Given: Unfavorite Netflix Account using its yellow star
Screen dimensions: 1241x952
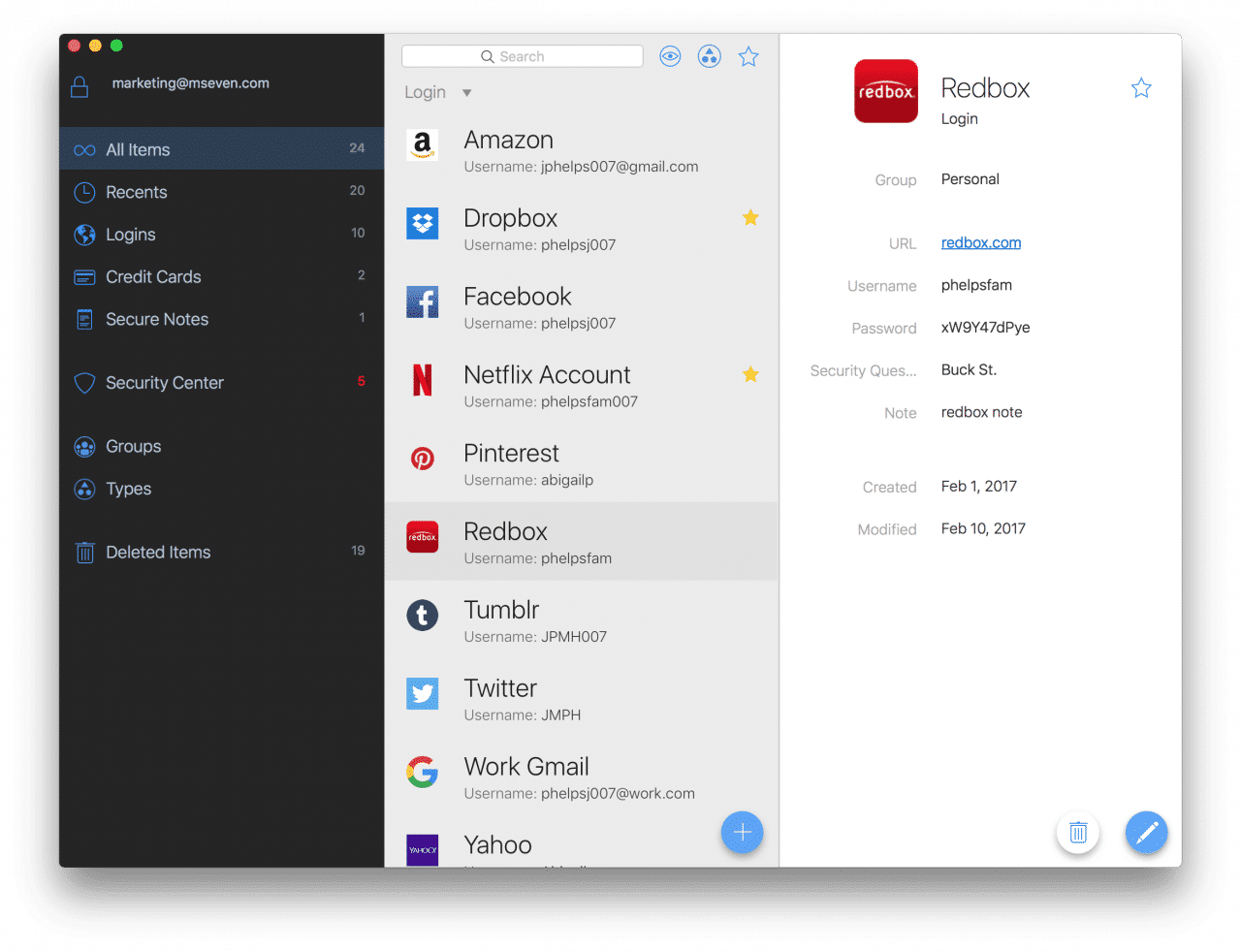Looking at the screenshot, I should coord(750,374).
